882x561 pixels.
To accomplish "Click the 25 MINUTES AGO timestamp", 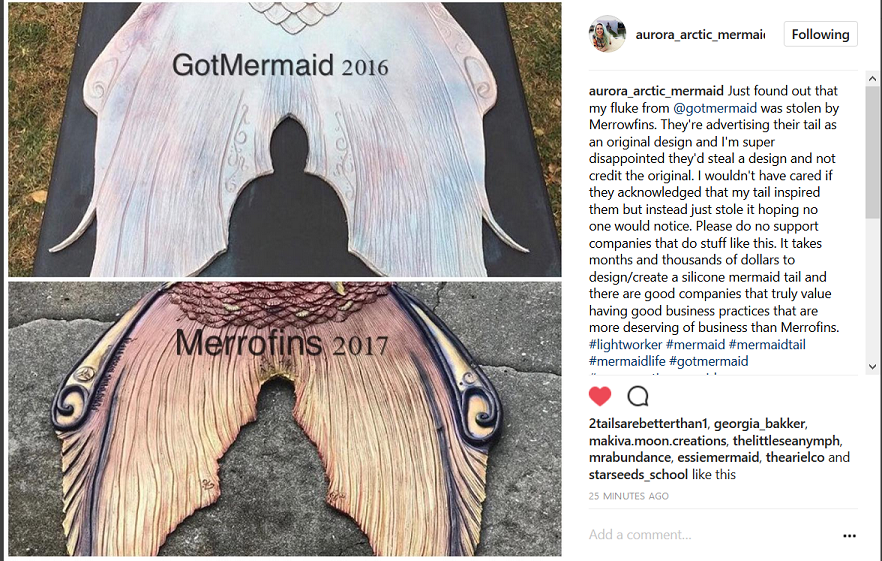I will 628,496.
